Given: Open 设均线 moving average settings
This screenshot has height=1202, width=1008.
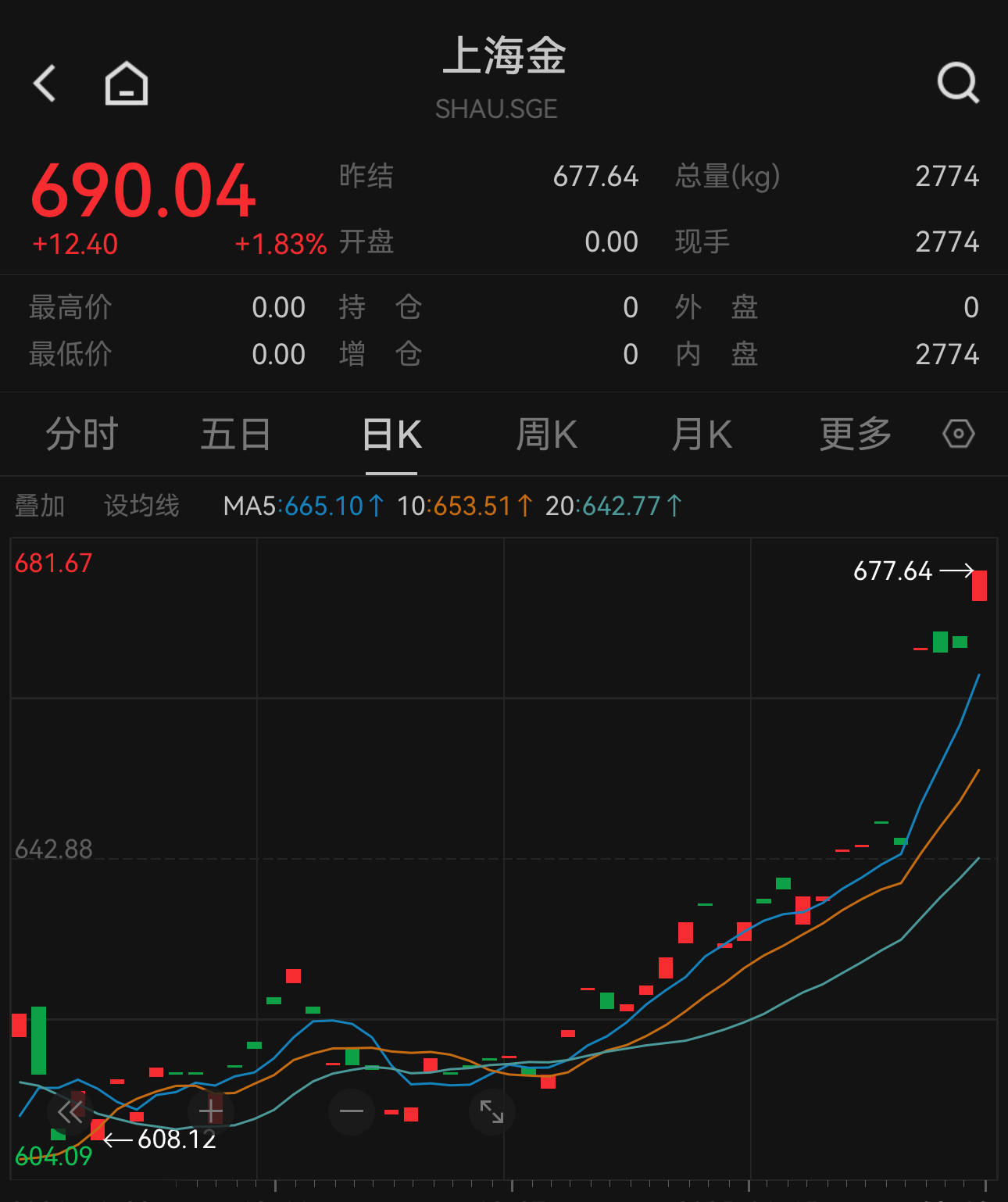Looking at the screenshot, I should (141, 506).
